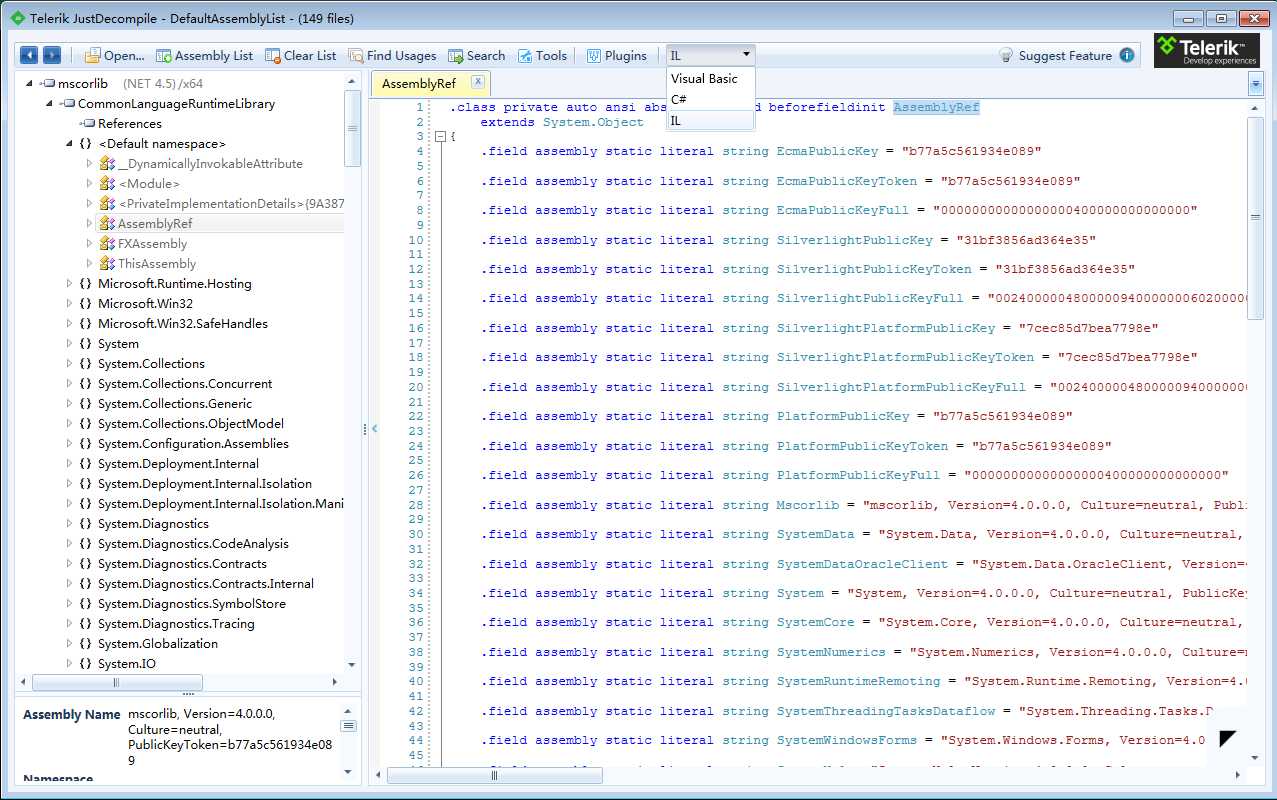Collapse the CommonLanguageRuntimeLibrary node
The width and height of the screenshot is (1277, 800).
click(48, 103)
